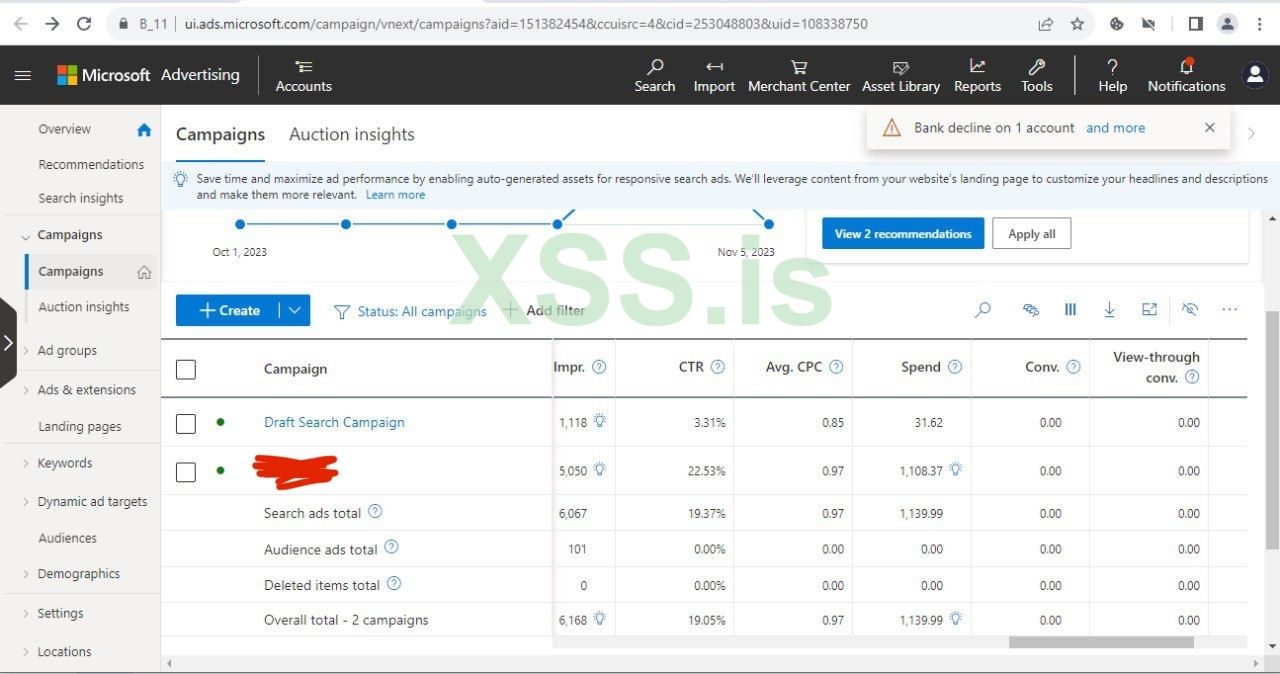Toggle the select-all campaigns checkbox
Viewport: 1280px width, 674px height.
click(186, 369)
